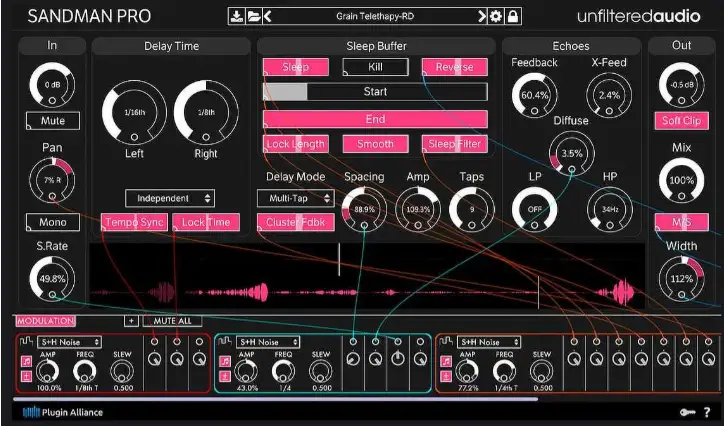Toggle Lock Length in Sleep Buffer
This screenshot has height=426, width=724.
(x=296, y=144)
